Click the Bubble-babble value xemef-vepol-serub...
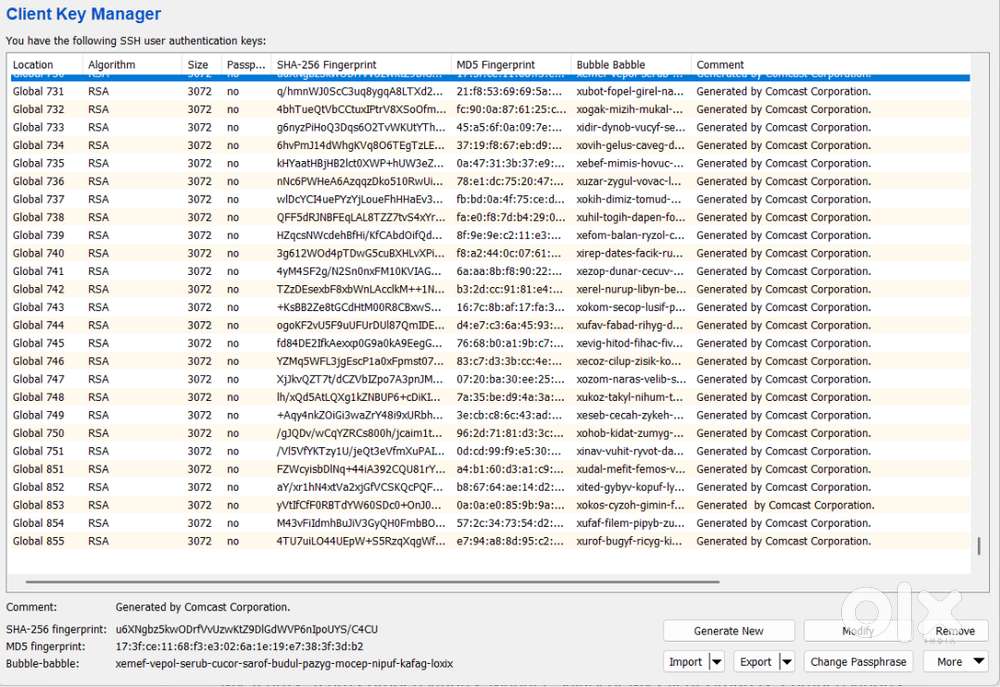 [x=284, y=663]
